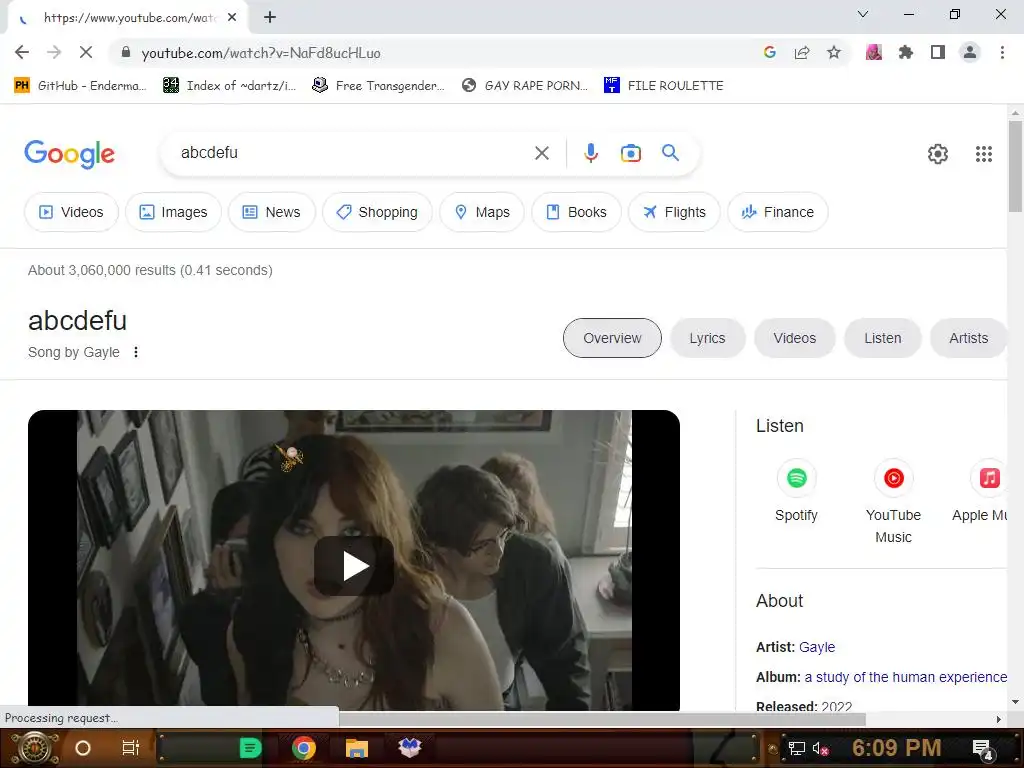The height and width of the screenshot is (768, 1024).
Task: Open album a study of the human experience
Action: [905, 677]
